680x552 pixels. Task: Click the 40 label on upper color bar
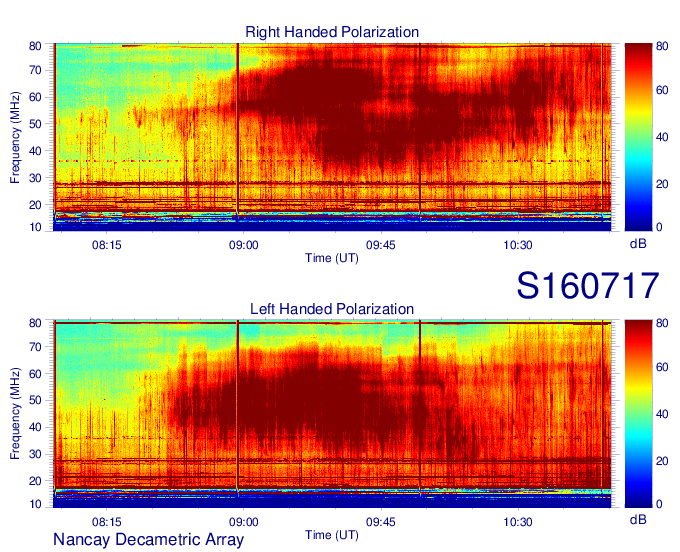(662, 137)
